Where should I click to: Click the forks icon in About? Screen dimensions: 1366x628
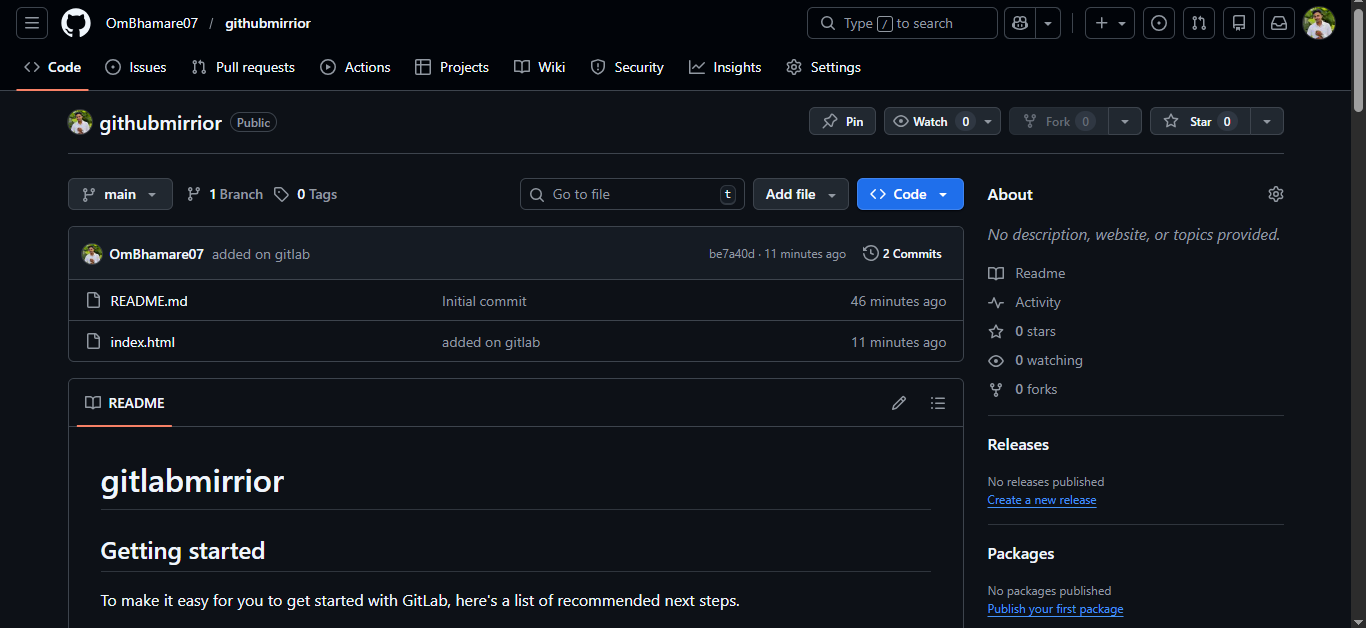[996, 389]
